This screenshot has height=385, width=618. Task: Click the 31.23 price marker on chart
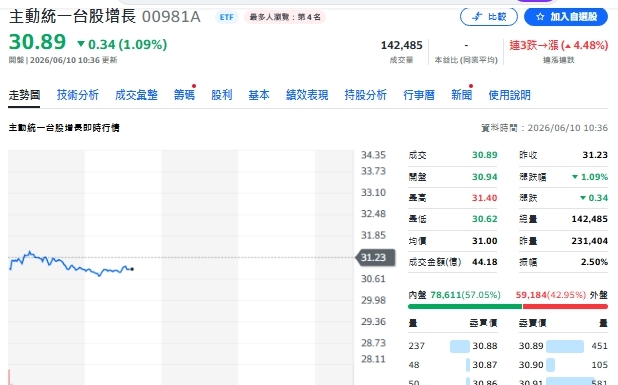pos(375,257)
